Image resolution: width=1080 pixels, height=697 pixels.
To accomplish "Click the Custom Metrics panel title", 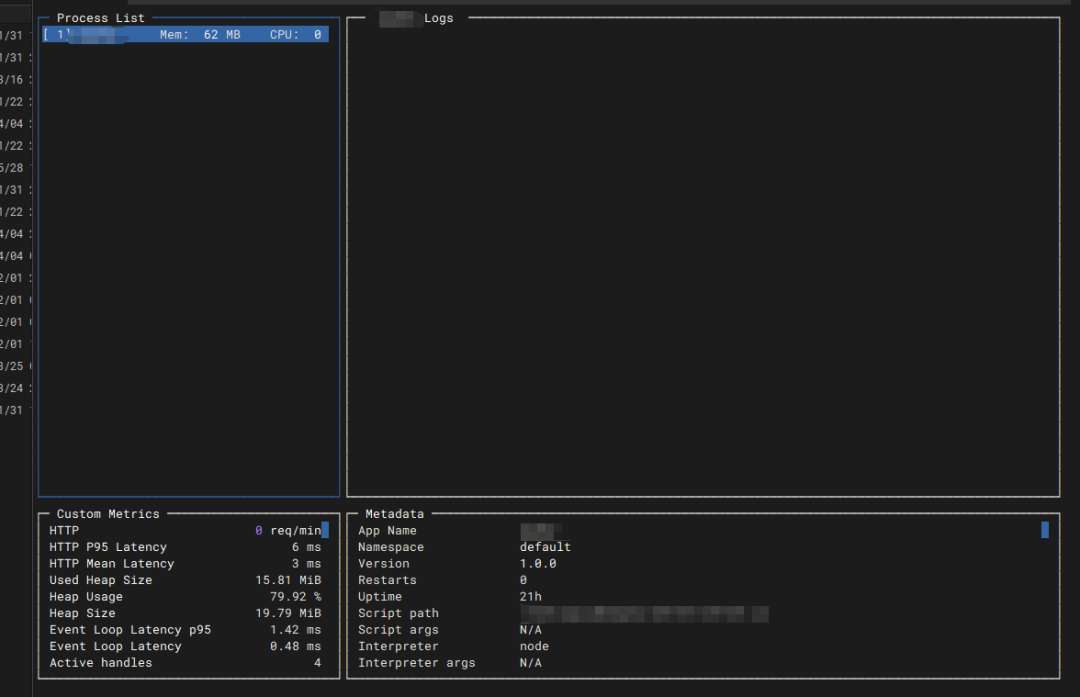I will point(108,514).
